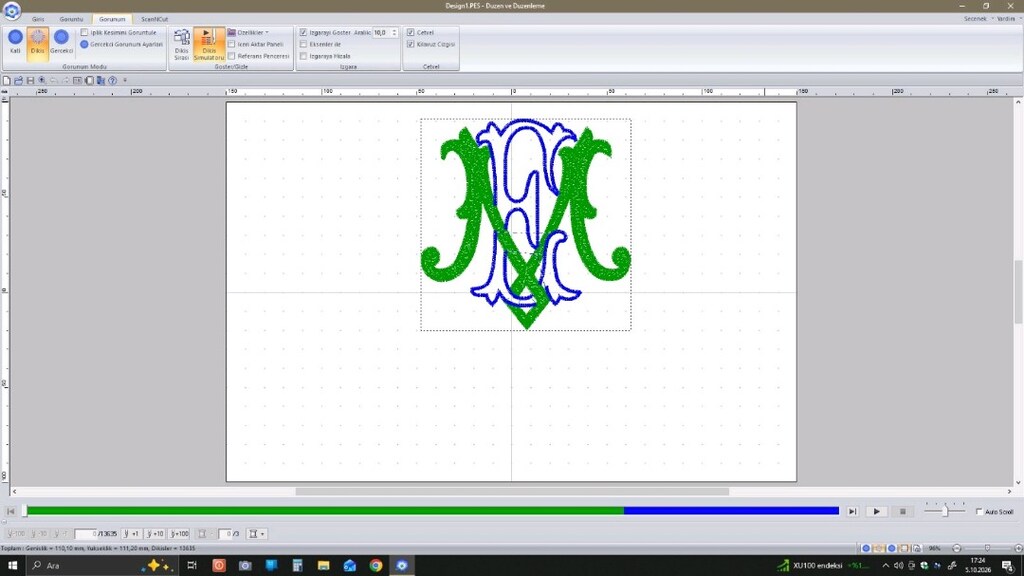Open the color step dropdown near stitch counter

tap(257, 534)
